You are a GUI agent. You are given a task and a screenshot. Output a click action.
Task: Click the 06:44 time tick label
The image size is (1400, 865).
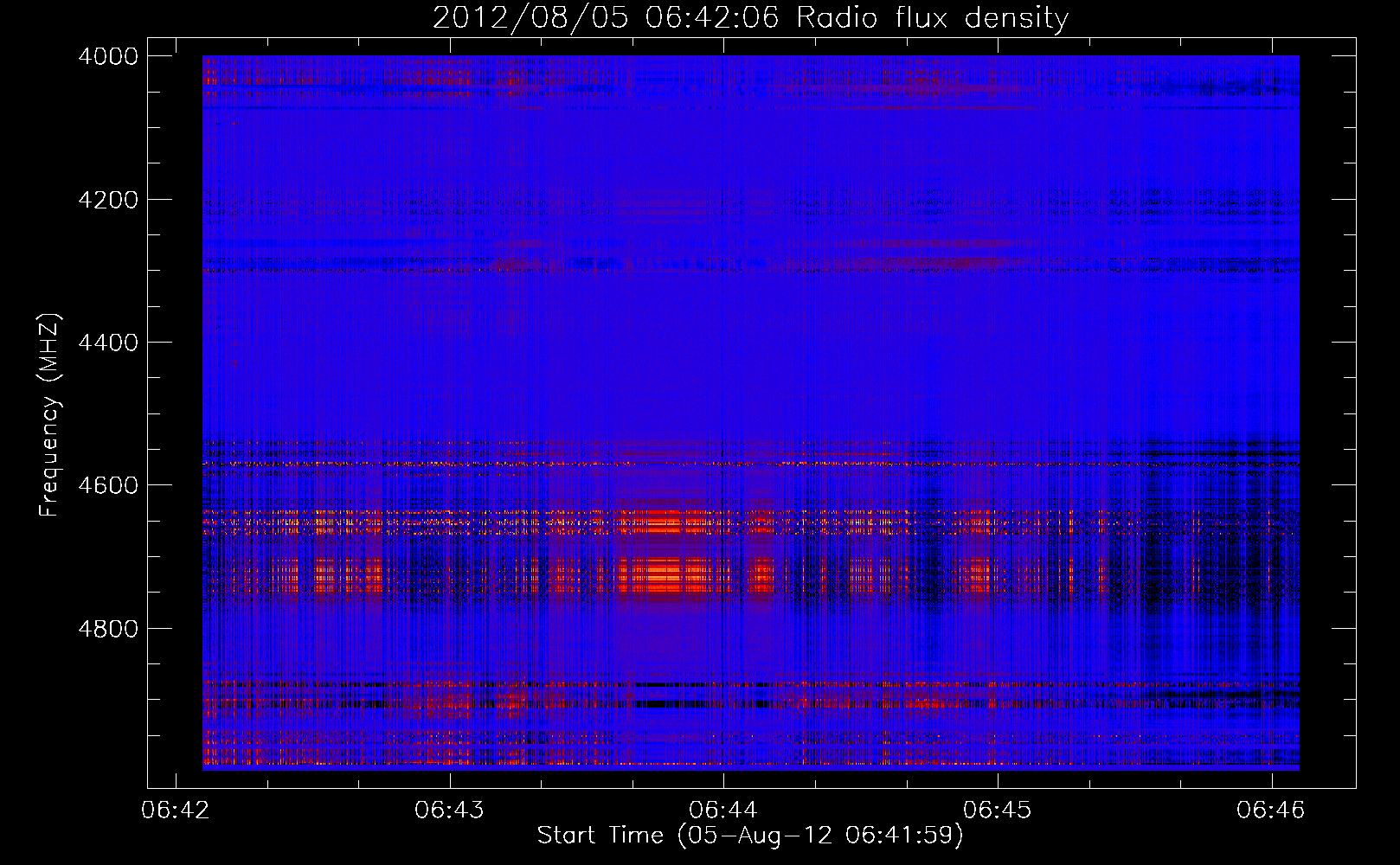723,811
